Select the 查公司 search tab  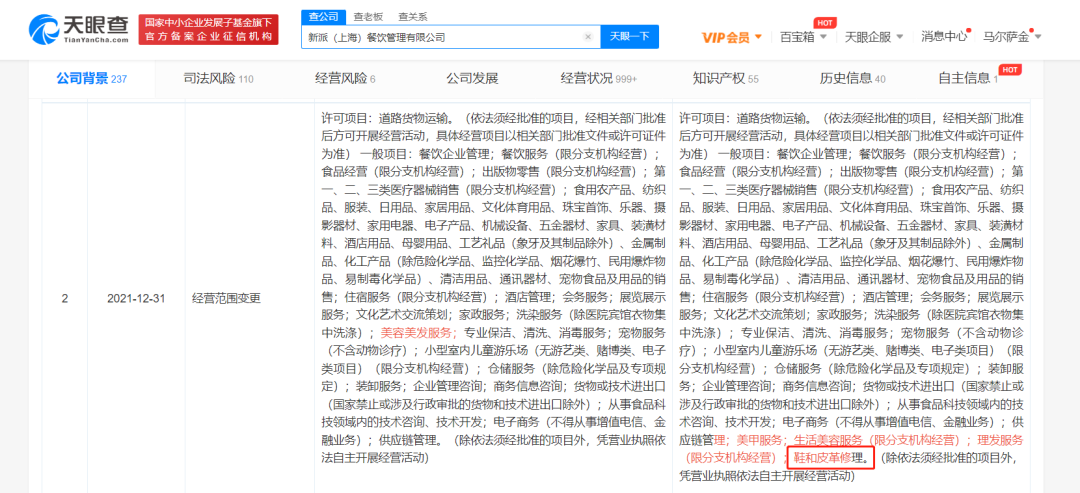tap(323, 17)
